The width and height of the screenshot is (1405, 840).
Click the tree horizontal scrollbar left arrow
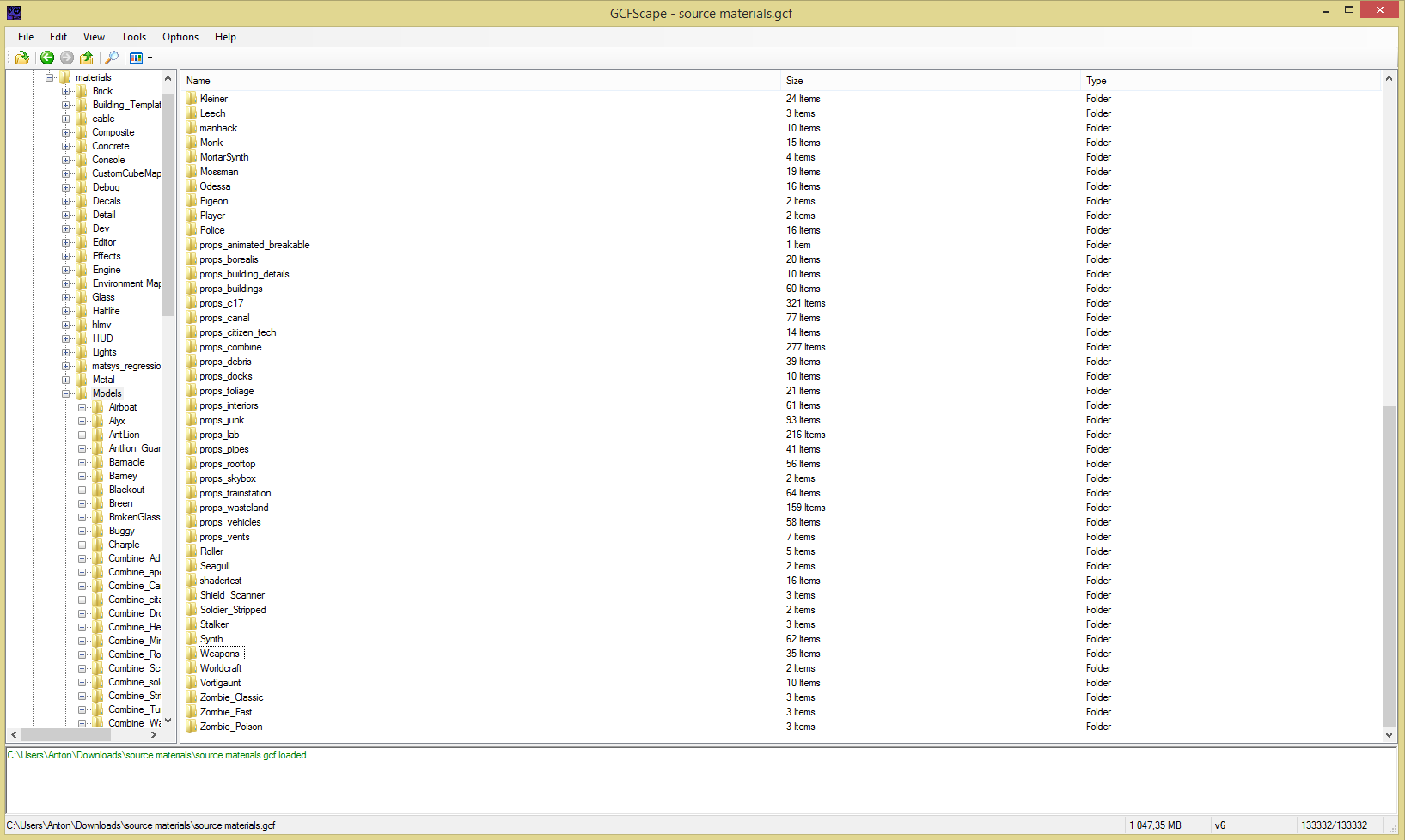click(14, 735)
